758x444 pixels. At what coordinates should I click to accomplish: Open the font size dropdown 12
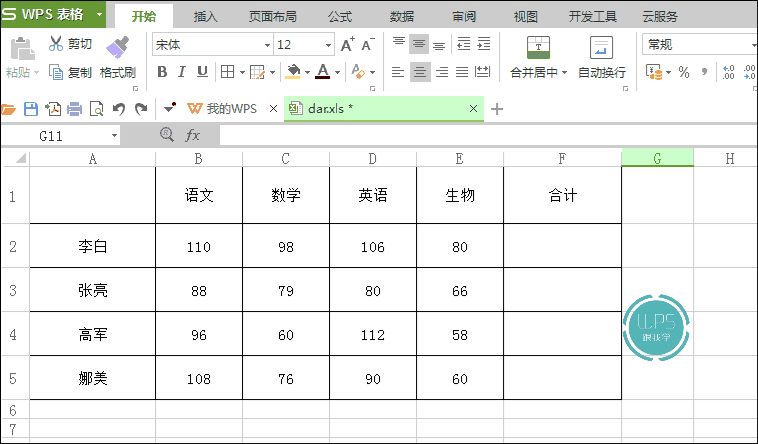328,45
